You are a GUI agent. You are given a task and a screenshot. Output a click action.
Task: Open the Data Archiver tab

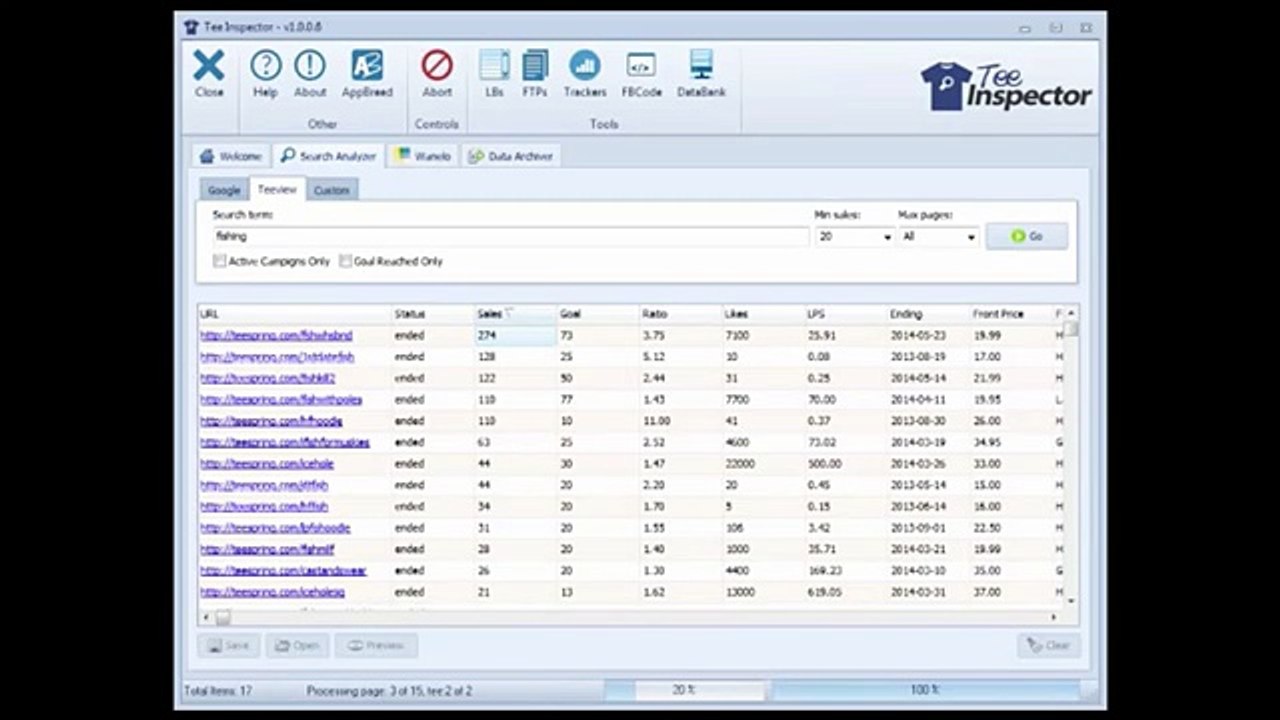click(x=510, y=156)
